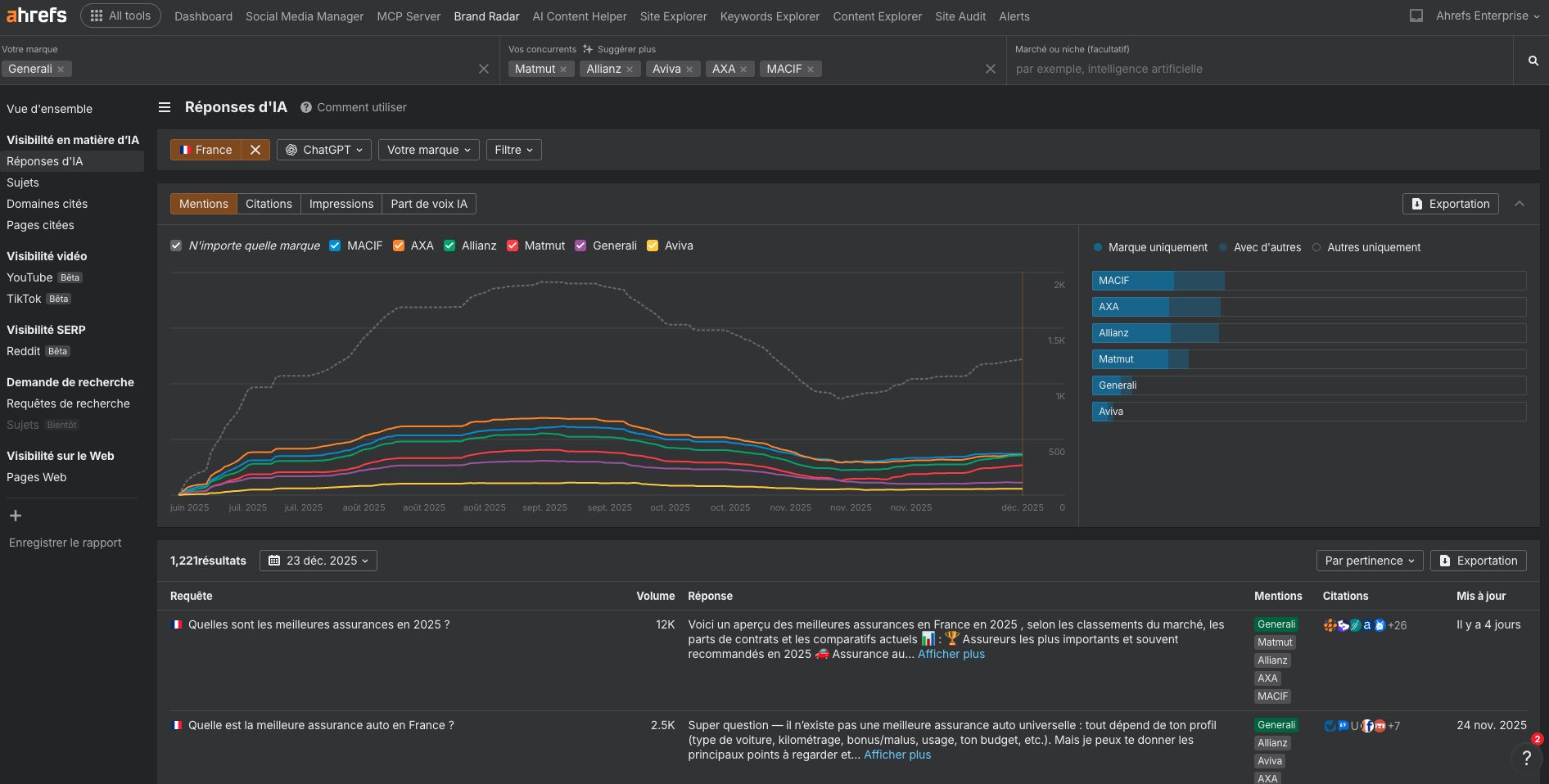Remove the AXA competitor tag
Viewport: 1549px width, 784px height.
(x=743, y=69)
